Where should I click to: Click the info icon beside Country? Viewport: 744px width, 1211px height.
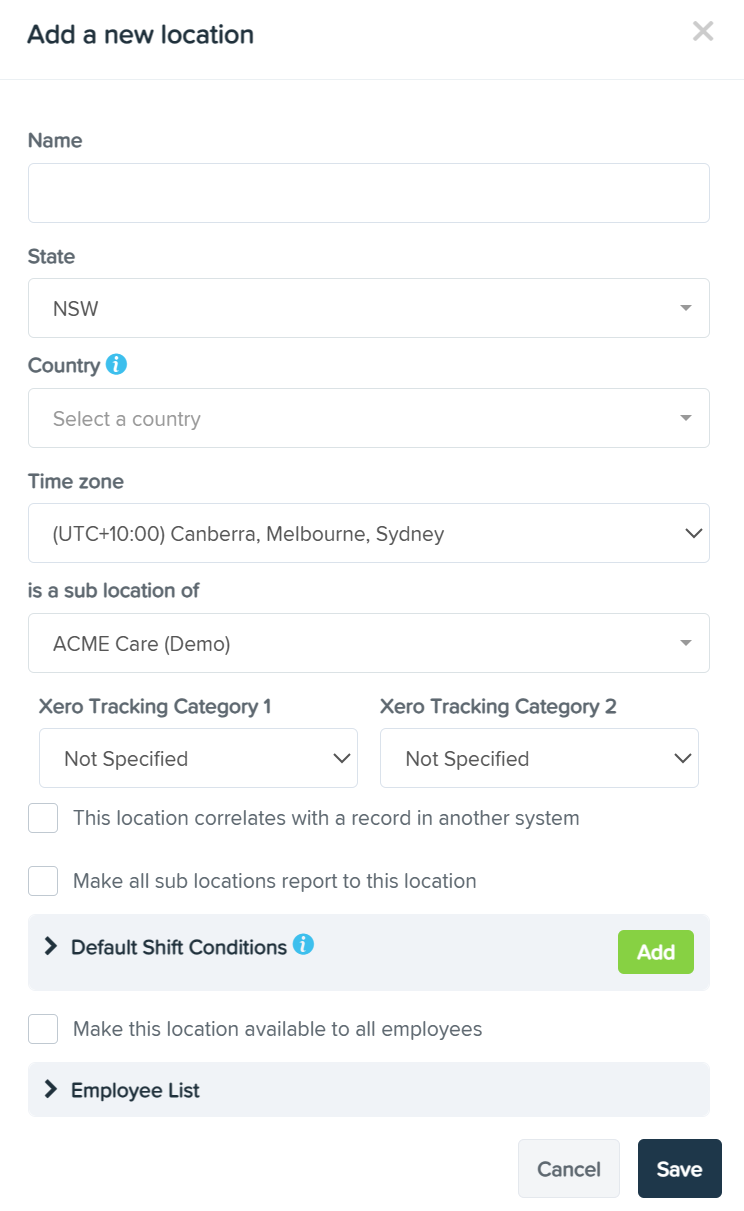click(118, 365)
